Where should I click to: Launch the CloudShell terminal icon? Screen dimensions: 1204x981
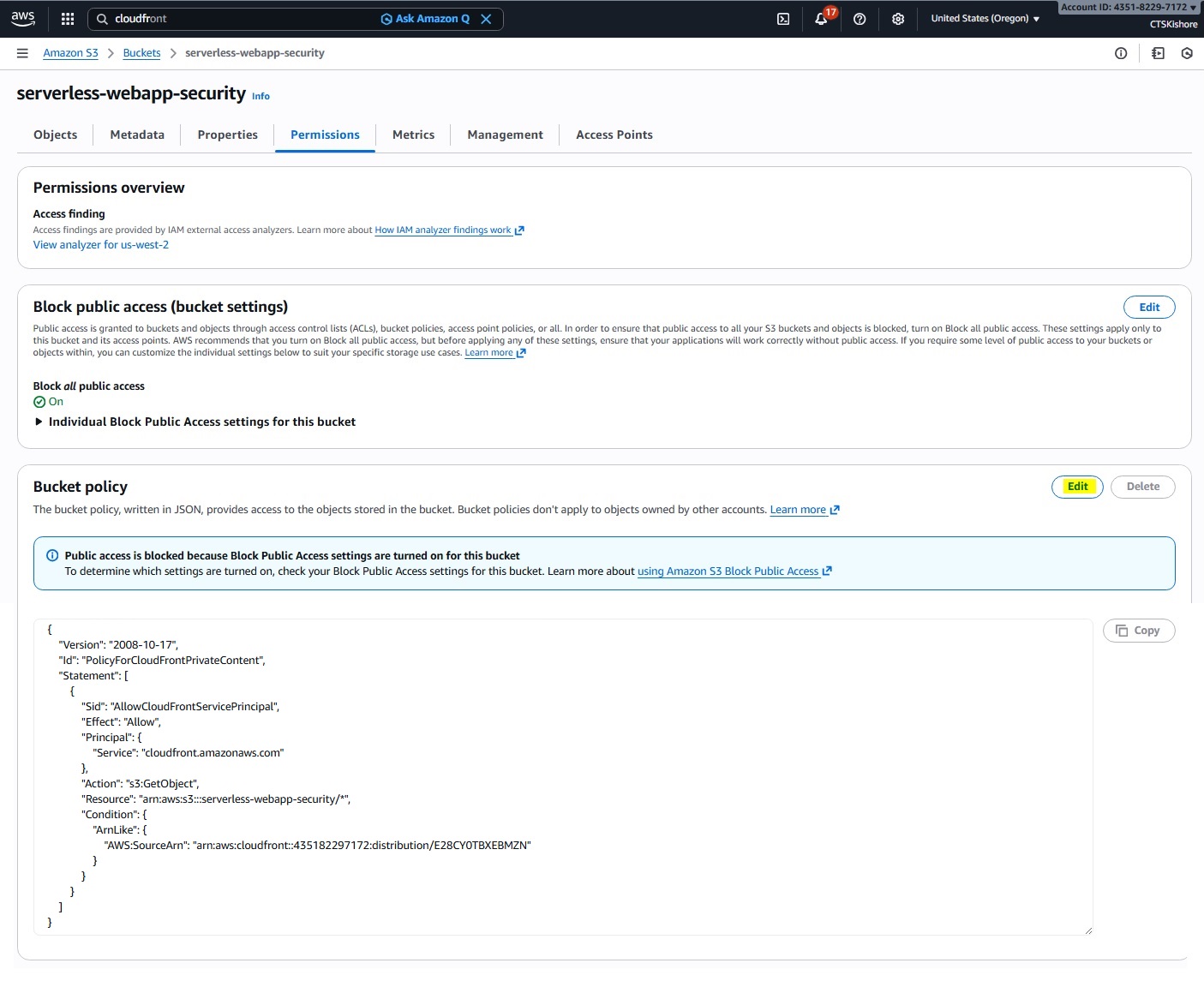coord(783,19)
